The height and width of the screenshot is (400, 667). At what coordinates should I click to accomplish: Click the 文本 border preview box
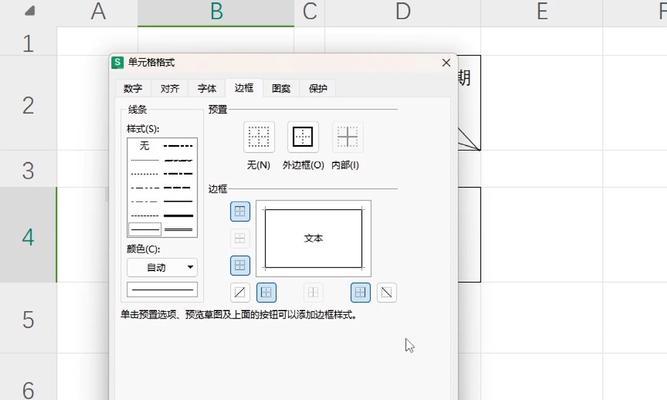(314, 239)
